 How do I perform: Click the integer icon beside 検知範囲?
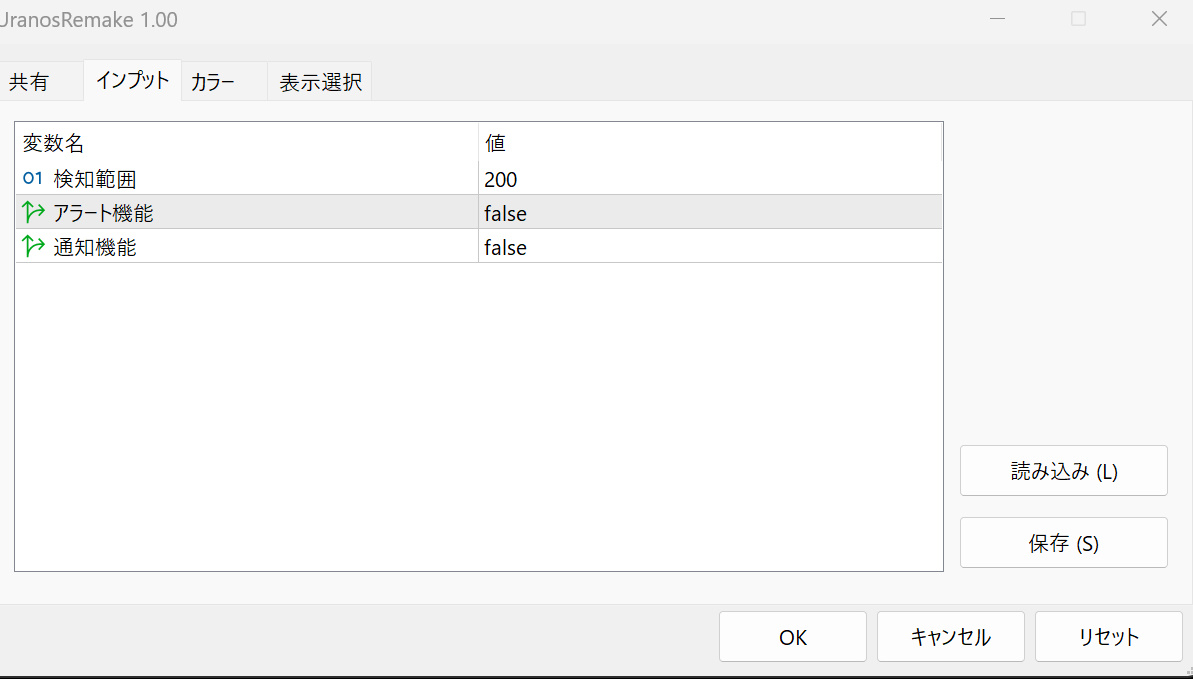33,179
